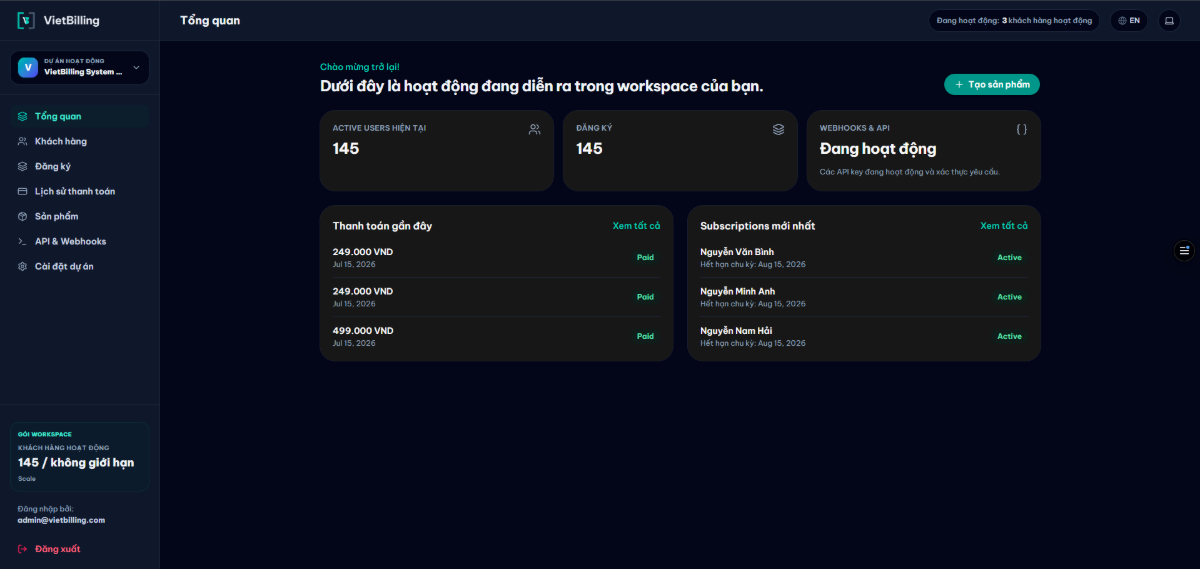The width and height of the screenshot is (1200, 569).
Task: Click the globe language icon
Action: point(1123,20)
